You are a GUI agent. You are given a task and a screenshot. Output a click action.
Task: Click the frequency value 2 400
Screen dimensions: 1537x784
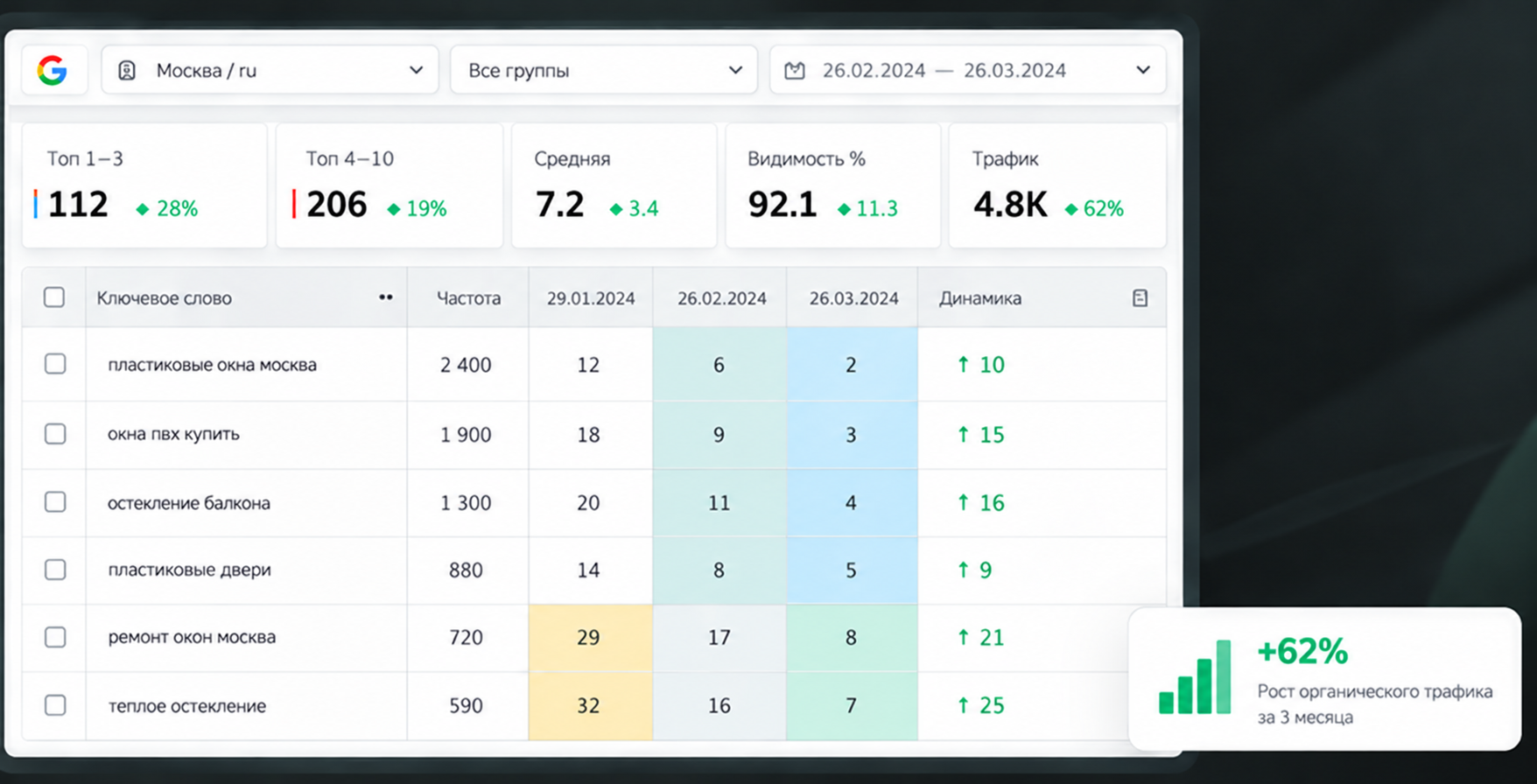pos(466,365)
